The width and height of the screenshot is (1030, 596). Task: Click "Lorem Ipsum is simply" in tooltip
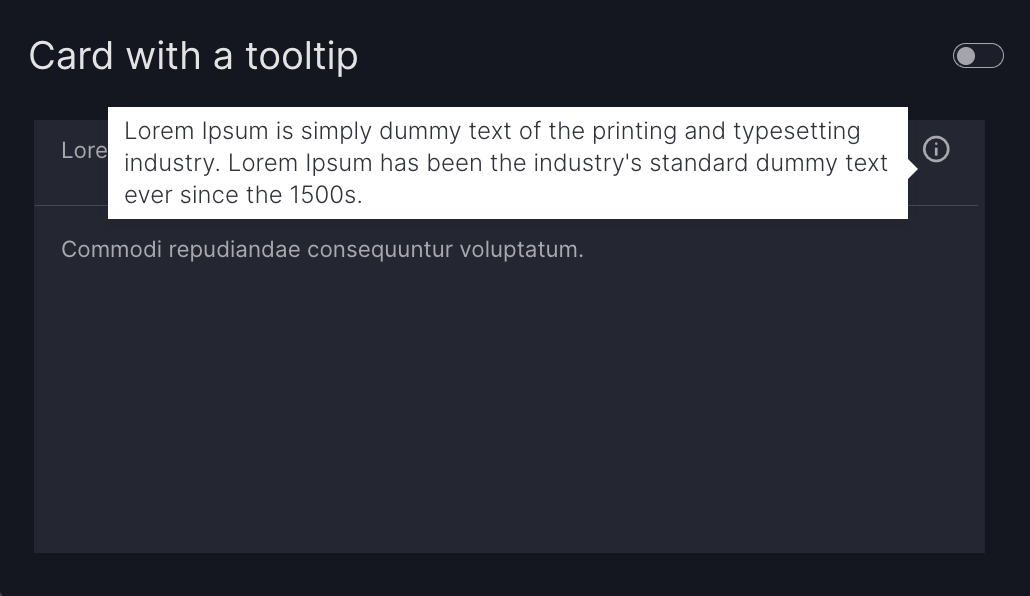point(240,131)
